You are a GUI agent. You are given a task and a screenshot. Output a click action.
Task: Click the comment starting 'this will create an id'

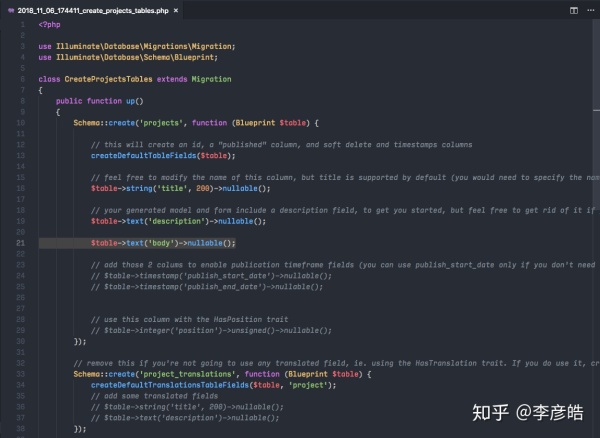pyautogui.click(x=282, y=145)
